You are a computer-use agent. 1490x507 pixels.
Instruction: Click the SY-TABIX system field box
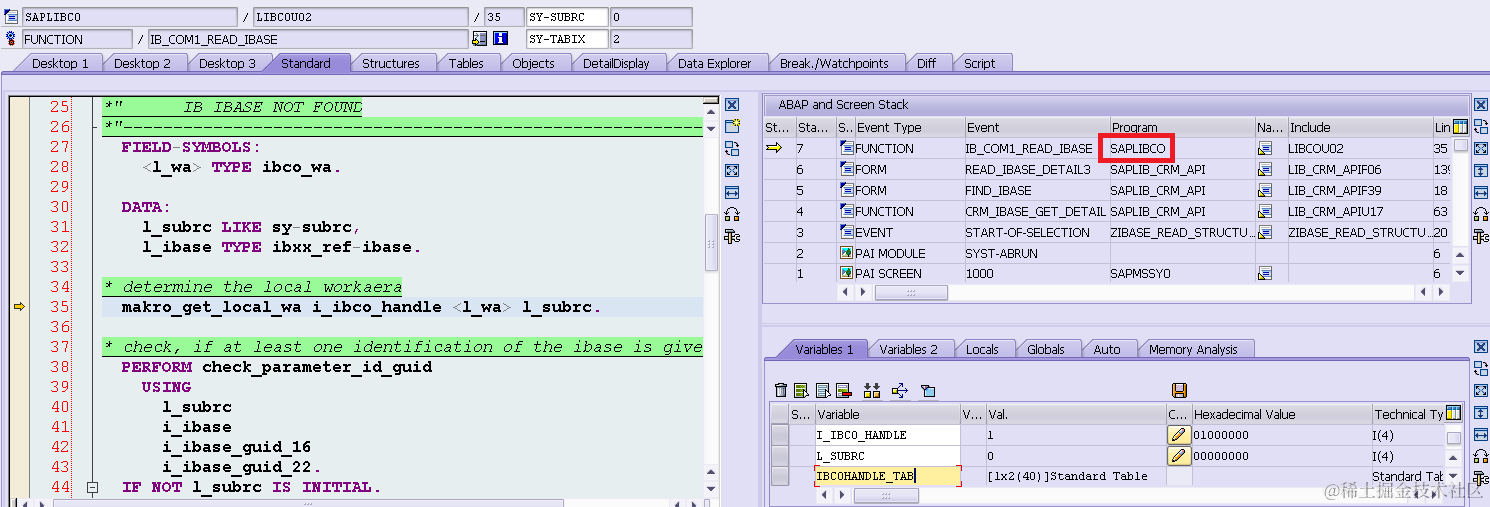pos(568,39)
